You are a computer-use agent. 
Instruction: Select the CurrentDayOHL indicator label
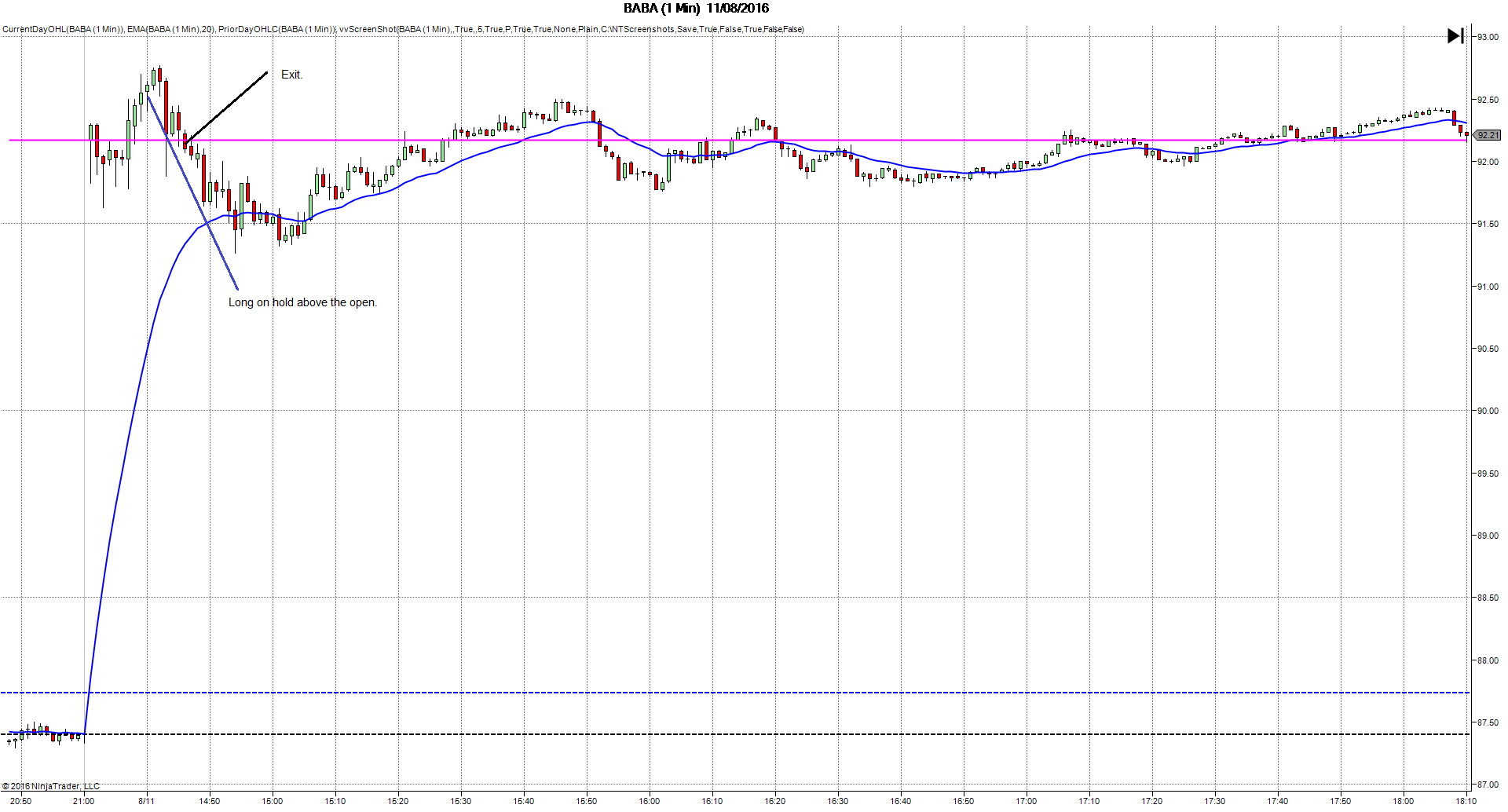coord(63,30)
